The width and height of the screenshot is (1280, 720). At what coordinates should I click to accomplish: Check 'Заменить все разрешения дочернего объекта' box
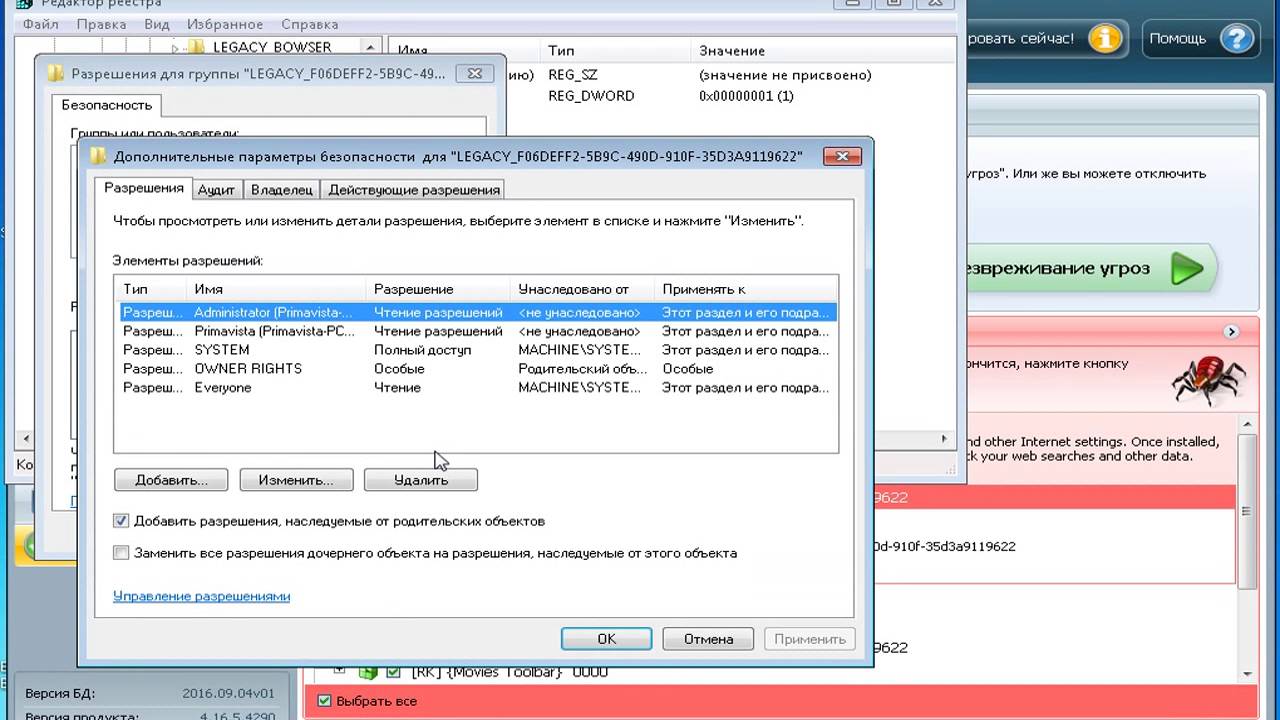121,552
